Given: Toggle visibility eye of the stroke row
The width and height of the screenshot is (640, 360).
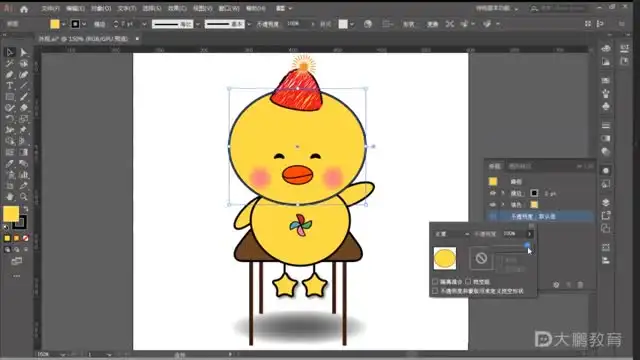Looking at the screenshot, I should coord(493,193).
